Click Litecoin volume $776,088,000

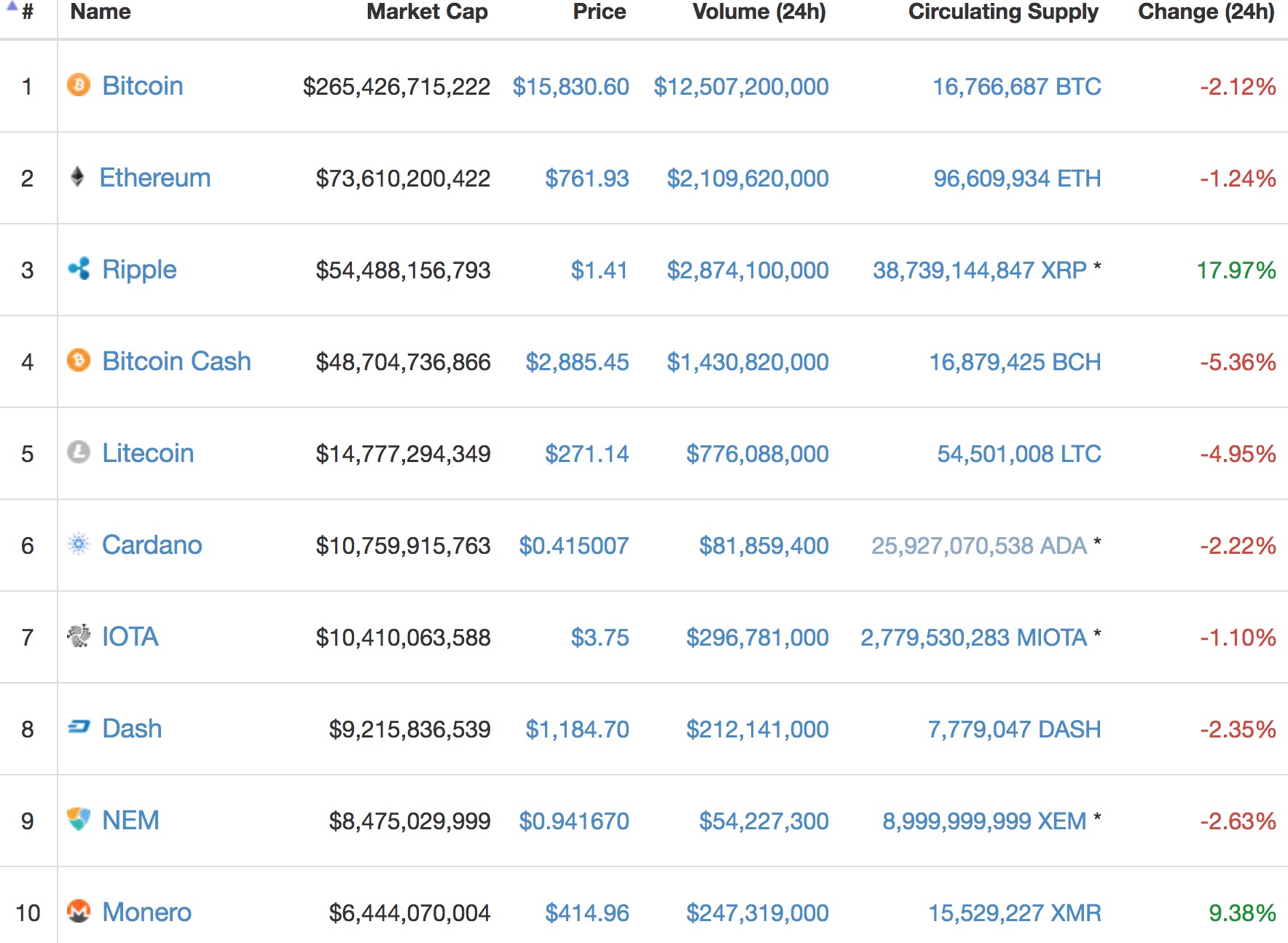pos(758,454)
